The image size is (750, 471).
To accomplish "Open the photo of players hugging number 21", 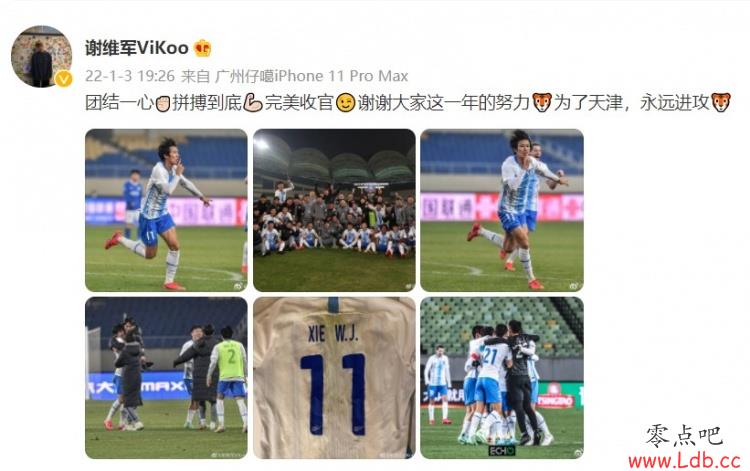I will click(502, 378).
